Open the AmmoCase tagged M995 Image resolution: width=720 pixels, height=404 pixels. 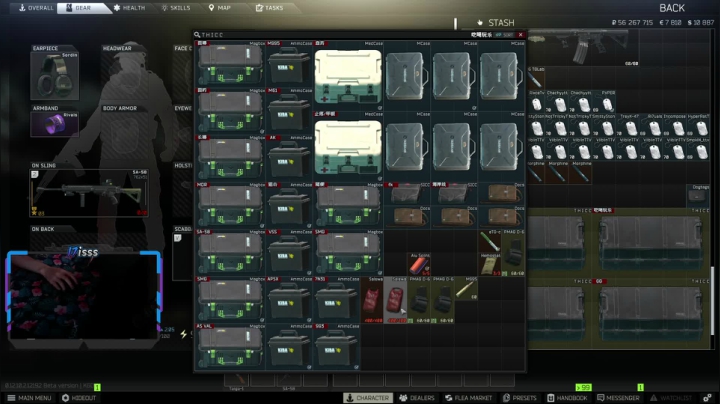pyautogui.click(x=289, y=64)
